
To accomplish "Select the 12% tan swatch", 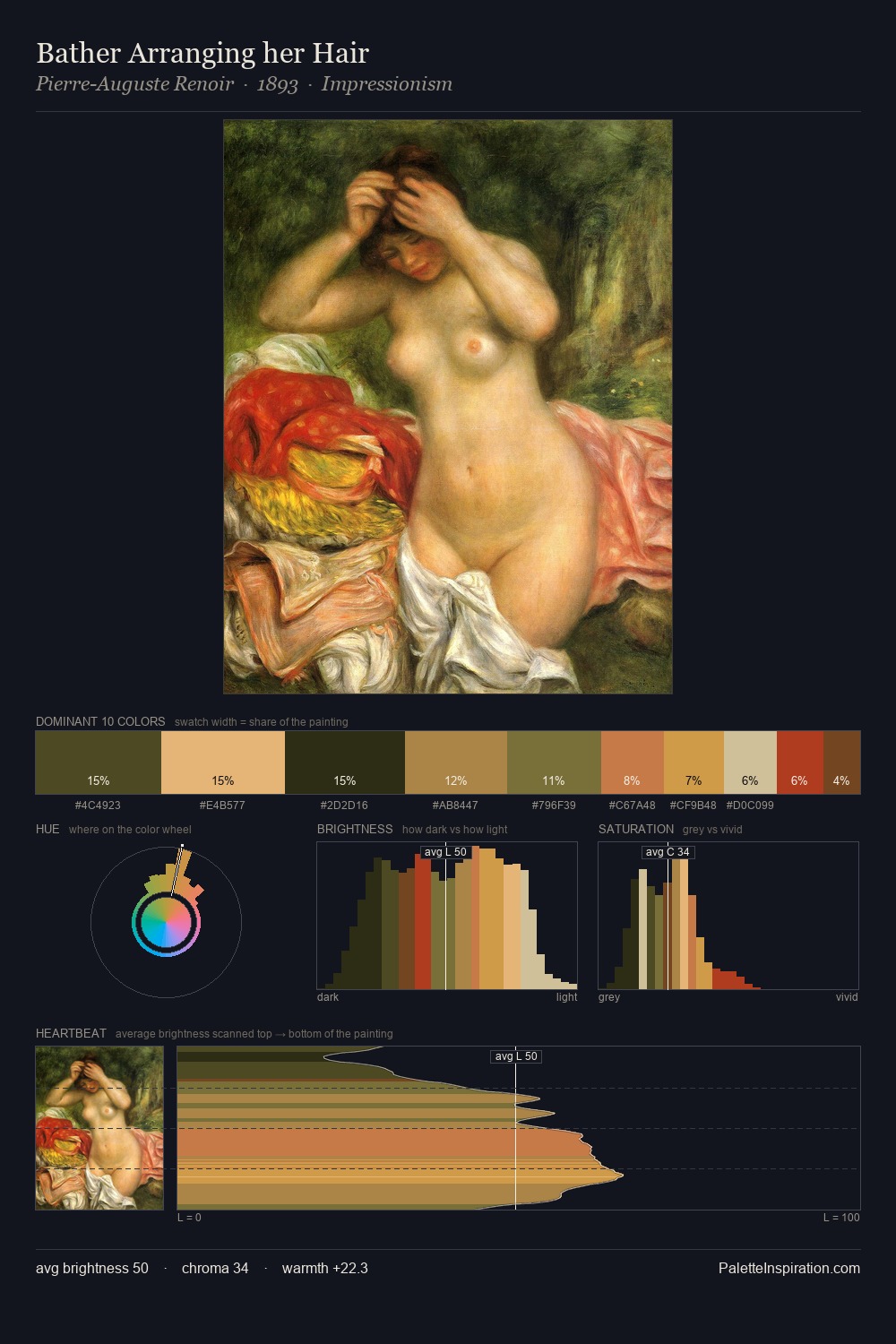I will click(x=456, y=762).
